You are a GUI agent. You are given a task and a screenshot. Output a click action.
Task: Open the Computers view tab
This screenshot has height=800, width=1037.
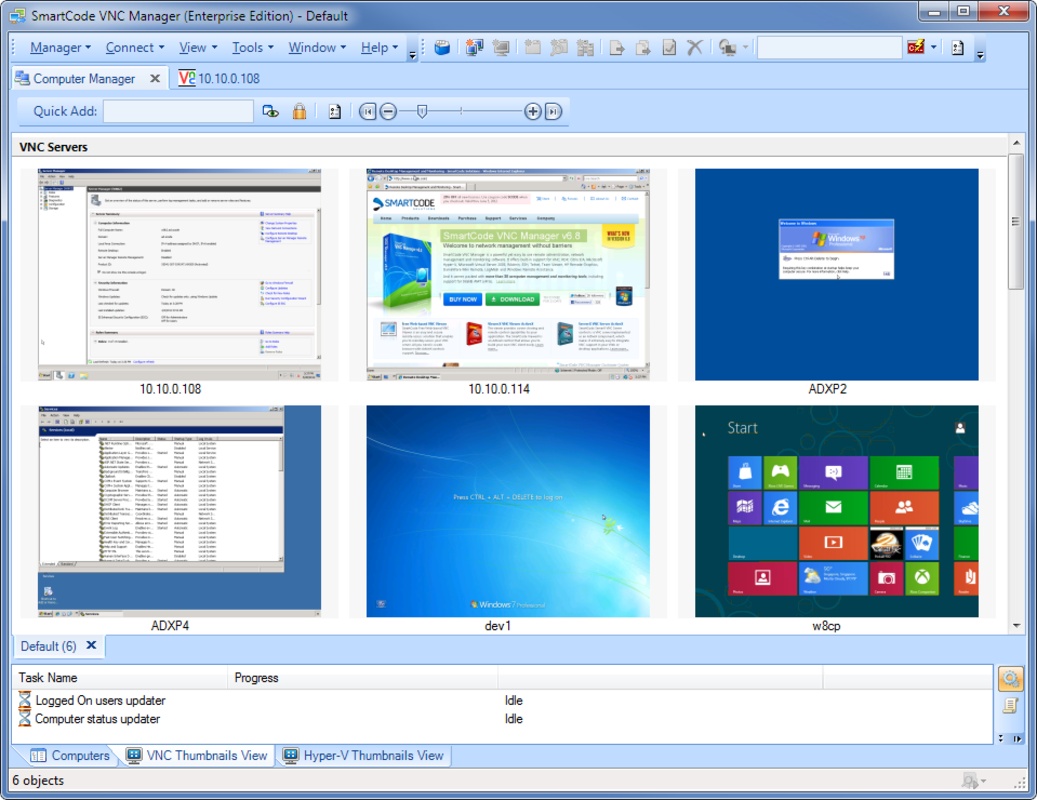[x=70, y=756]
